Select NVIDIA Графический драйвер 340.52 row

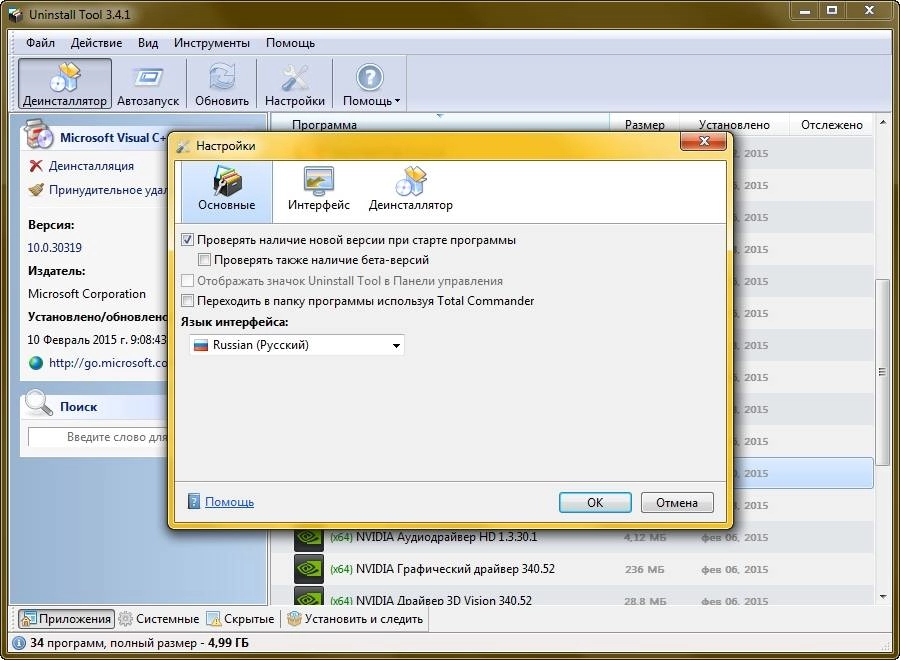(x=572, y=569)
